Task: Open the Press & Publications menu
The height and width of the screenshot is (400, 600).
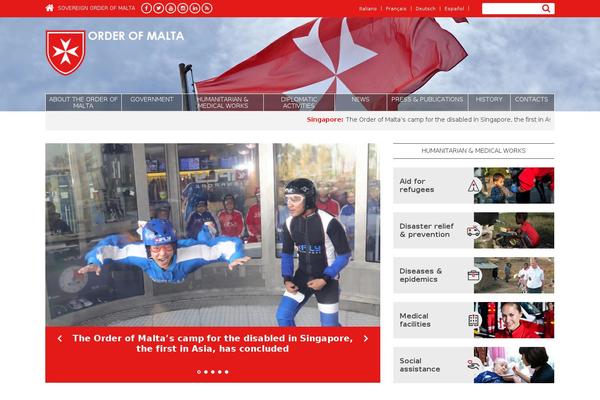Action: click(427, 102)
